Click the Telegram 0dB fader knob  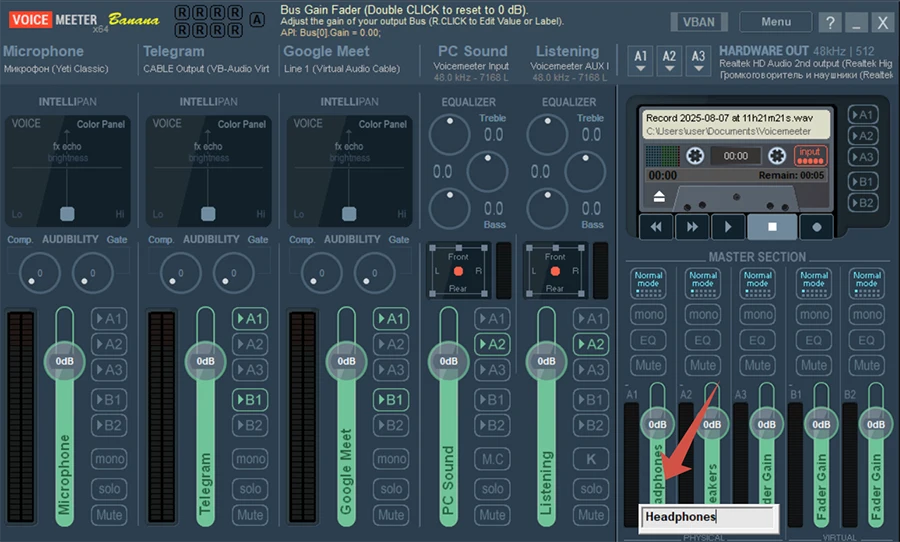coord(205,361)
